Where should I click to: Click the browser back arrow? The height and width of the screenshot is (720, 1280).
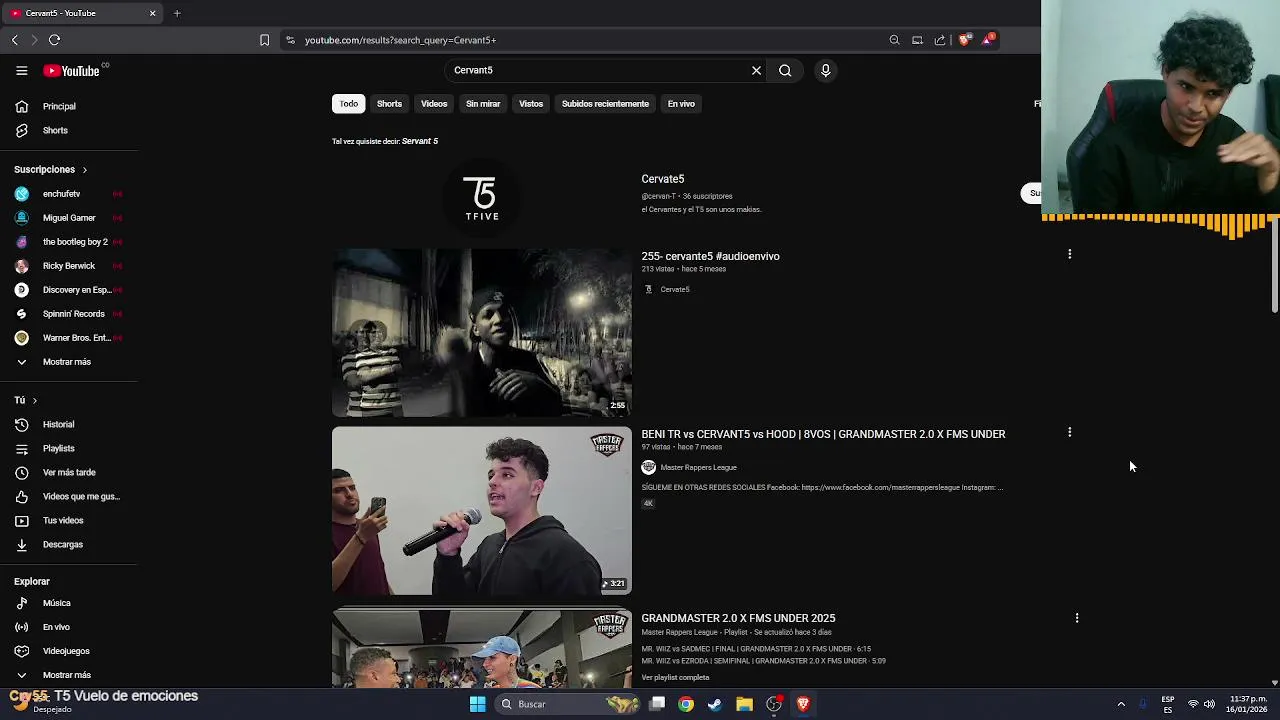coord(15,40)
